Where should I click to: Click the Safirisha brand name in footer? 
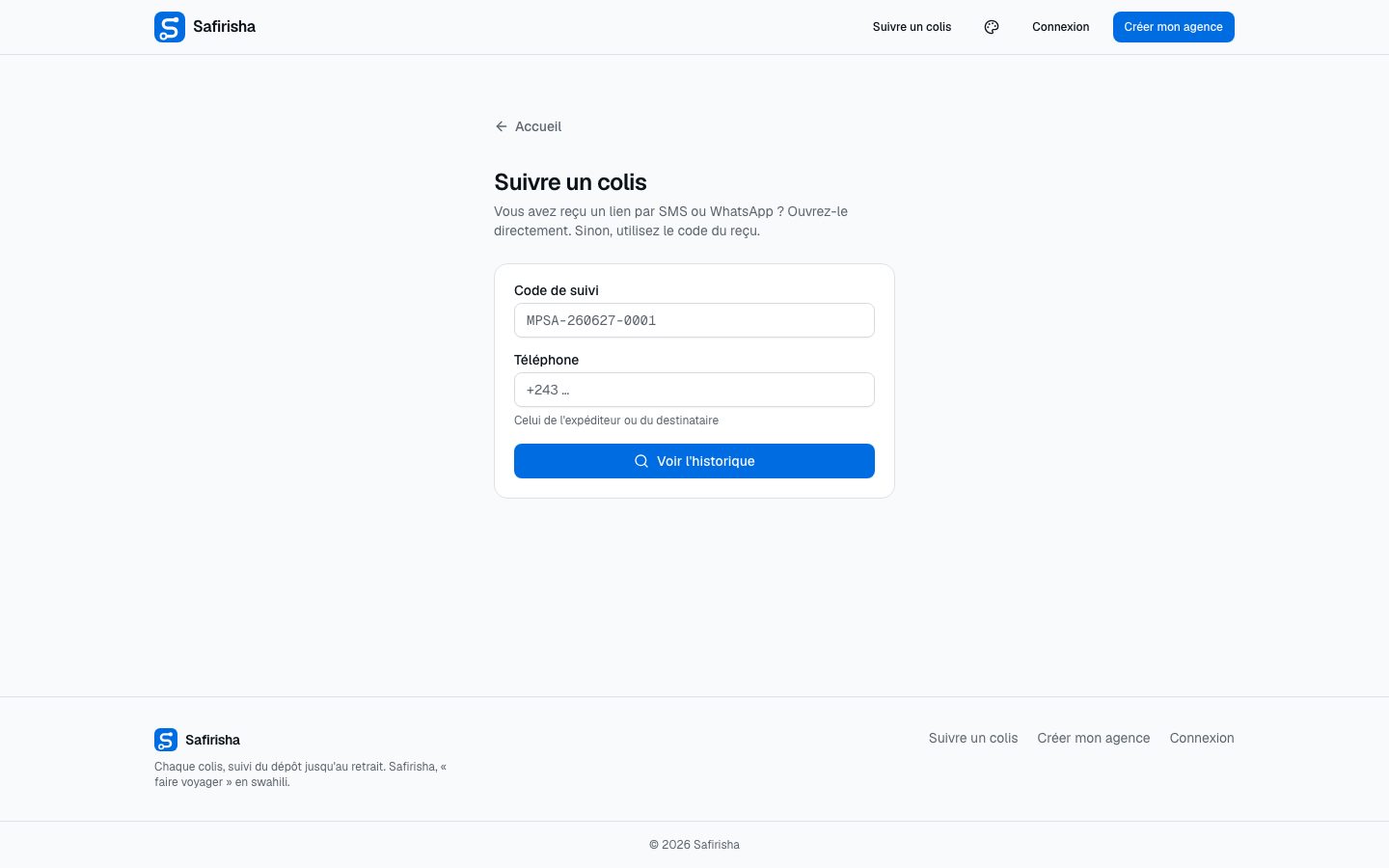[212, 740]
